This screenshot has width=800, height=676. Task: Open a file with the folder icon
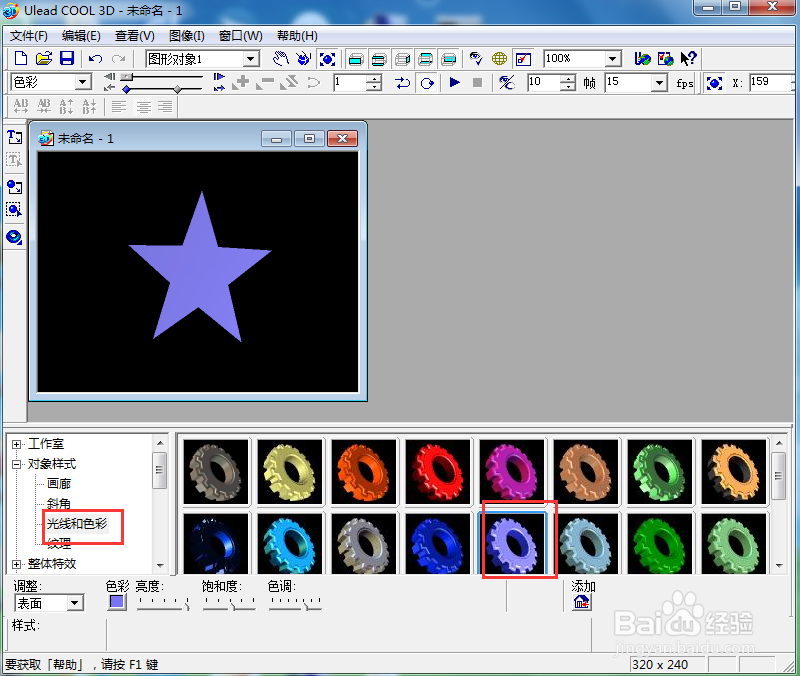(x=44, y=58)
